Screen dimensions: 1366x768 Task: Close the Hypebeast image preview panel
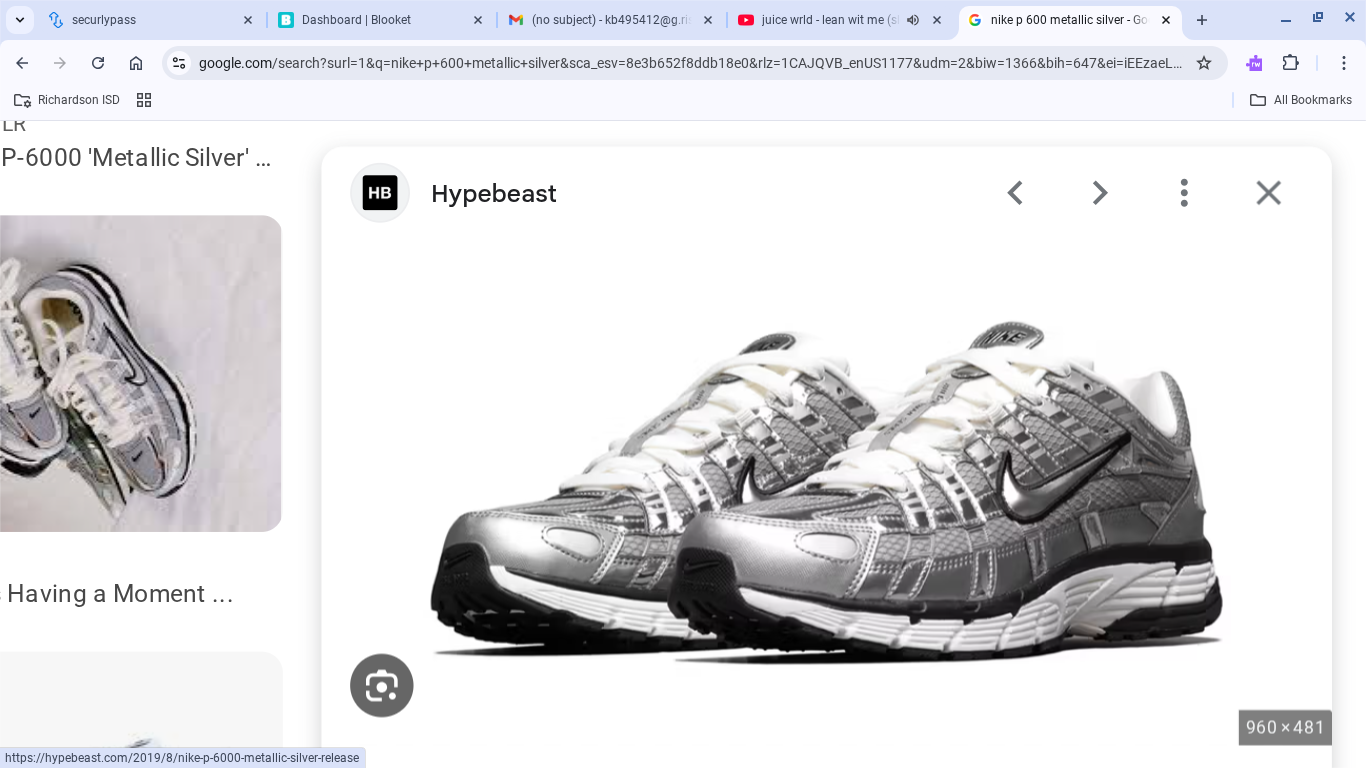1268,193
